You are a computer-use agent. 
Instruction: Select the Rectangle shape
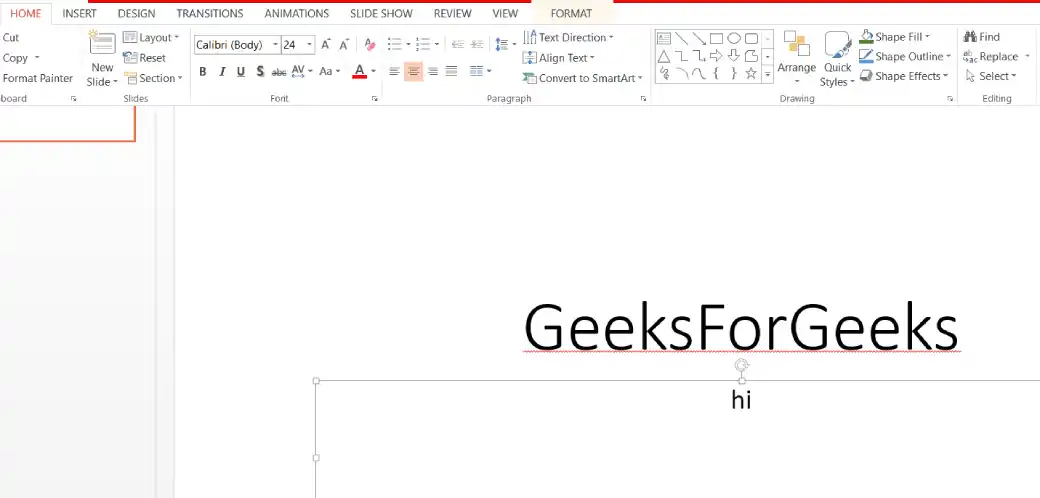click(x=716, y=38)
